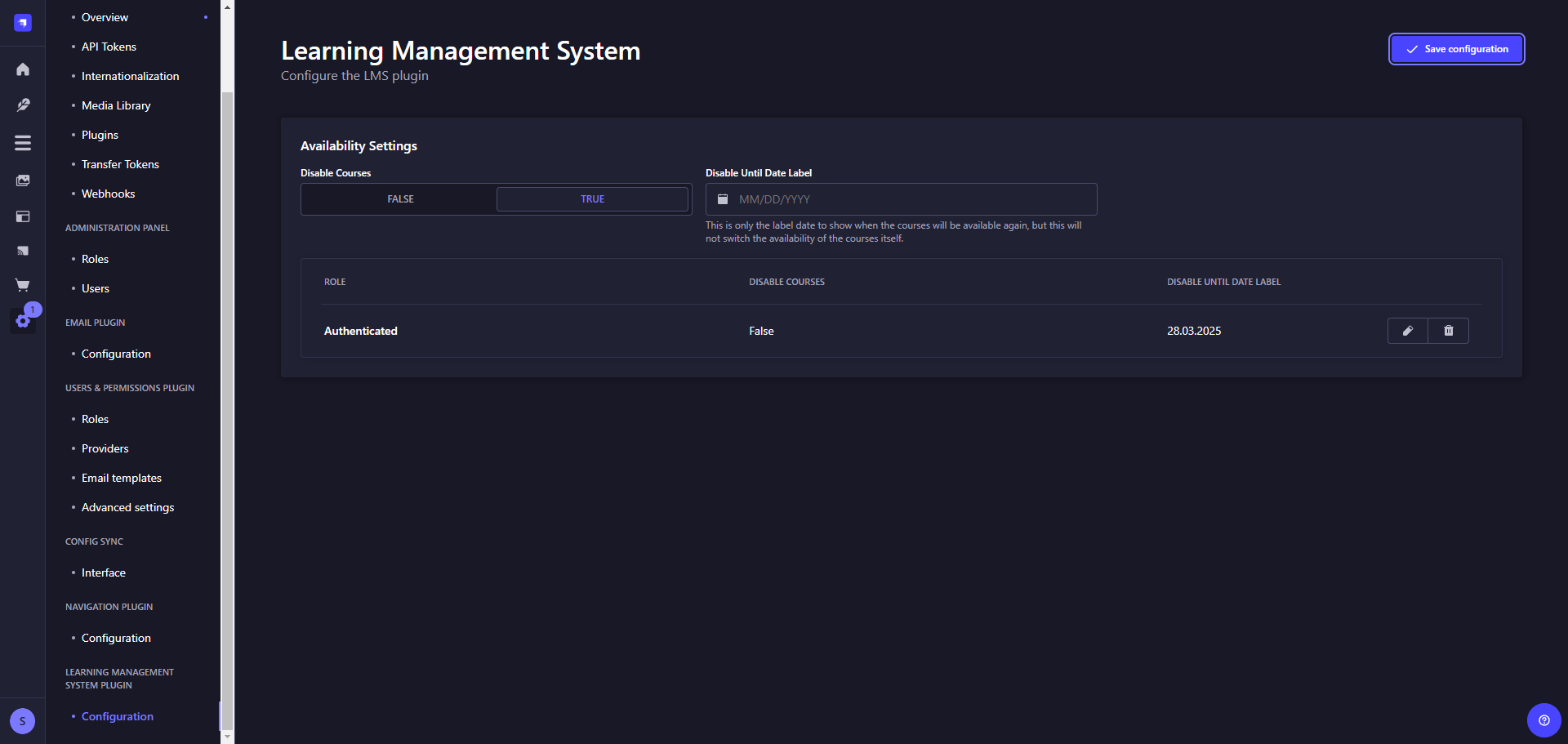Open the date picker calendar

point(723,198)
